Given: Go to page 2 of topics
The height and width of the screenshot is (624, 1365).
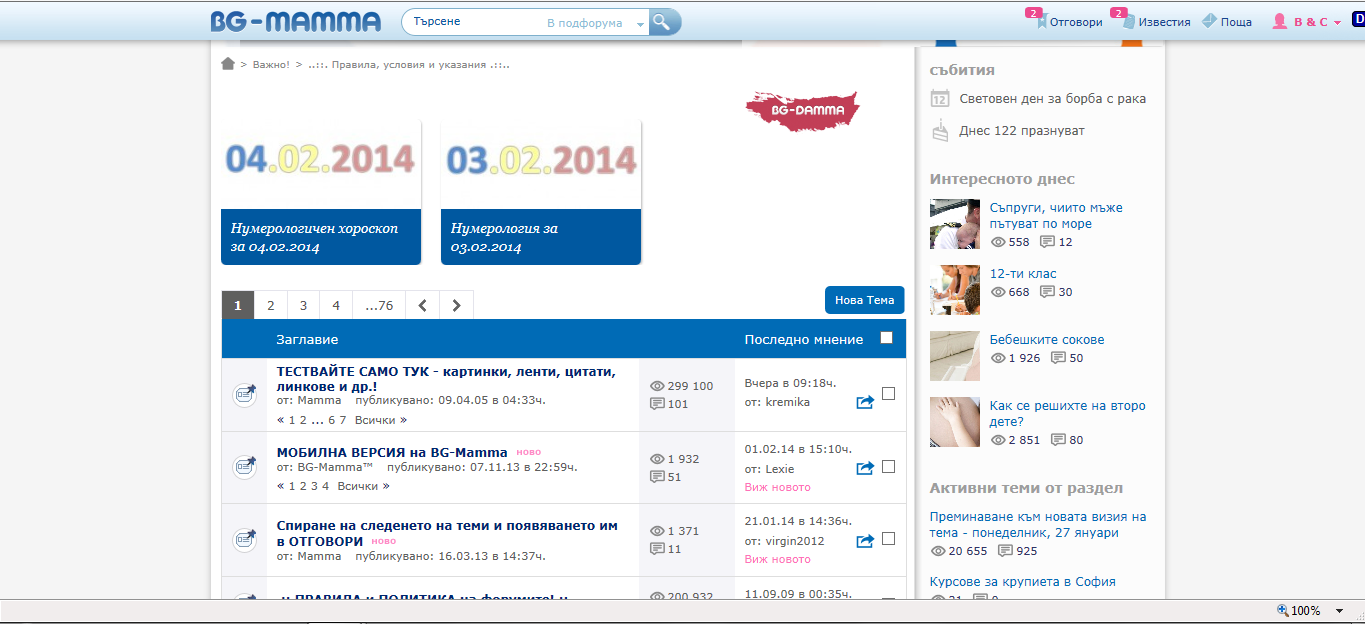Looking at the screenshot, I should pos(270,305).
